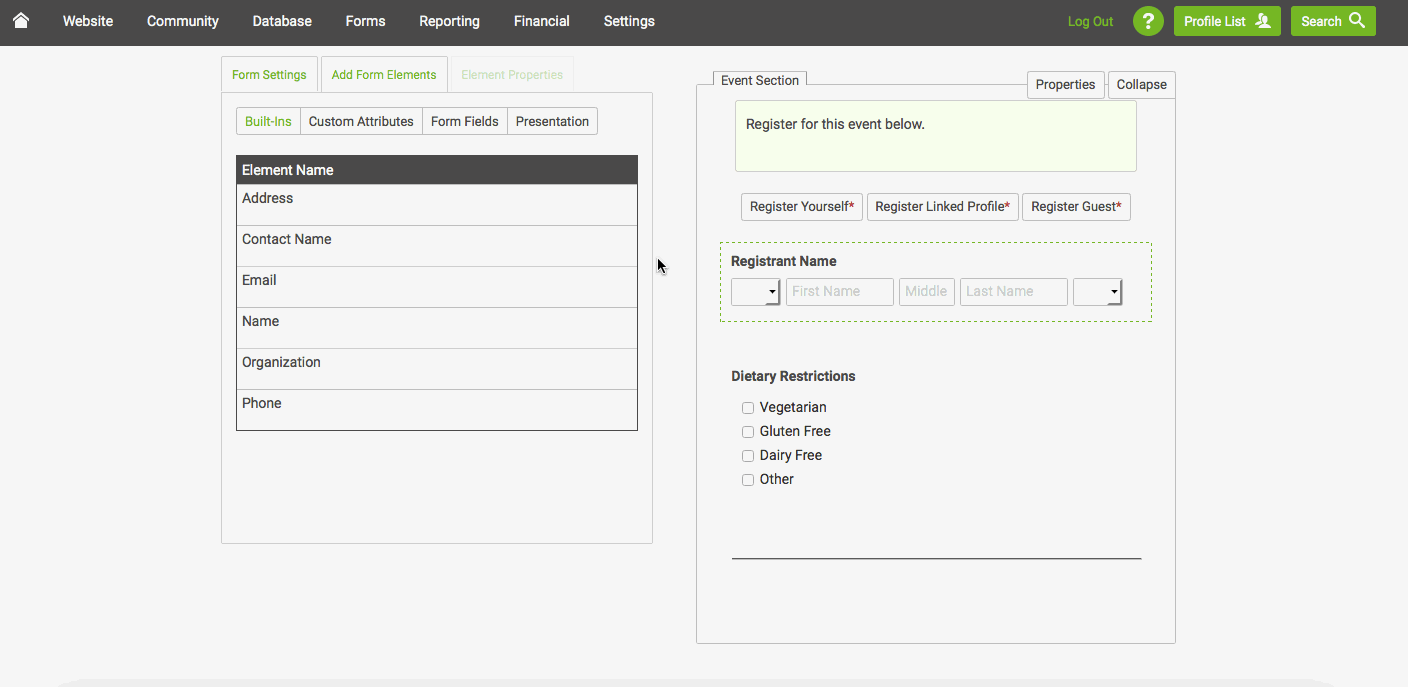The height and width of the screenshot is (687, 1408).
Task: Open the Website menu
Action: [x=88, y=21]
